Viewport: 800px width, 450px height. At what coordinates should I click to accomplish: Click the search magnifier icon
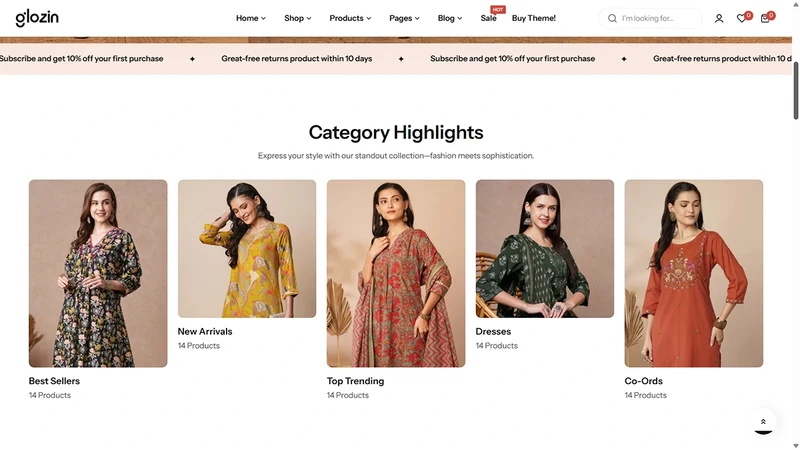(x=612, y=18)
